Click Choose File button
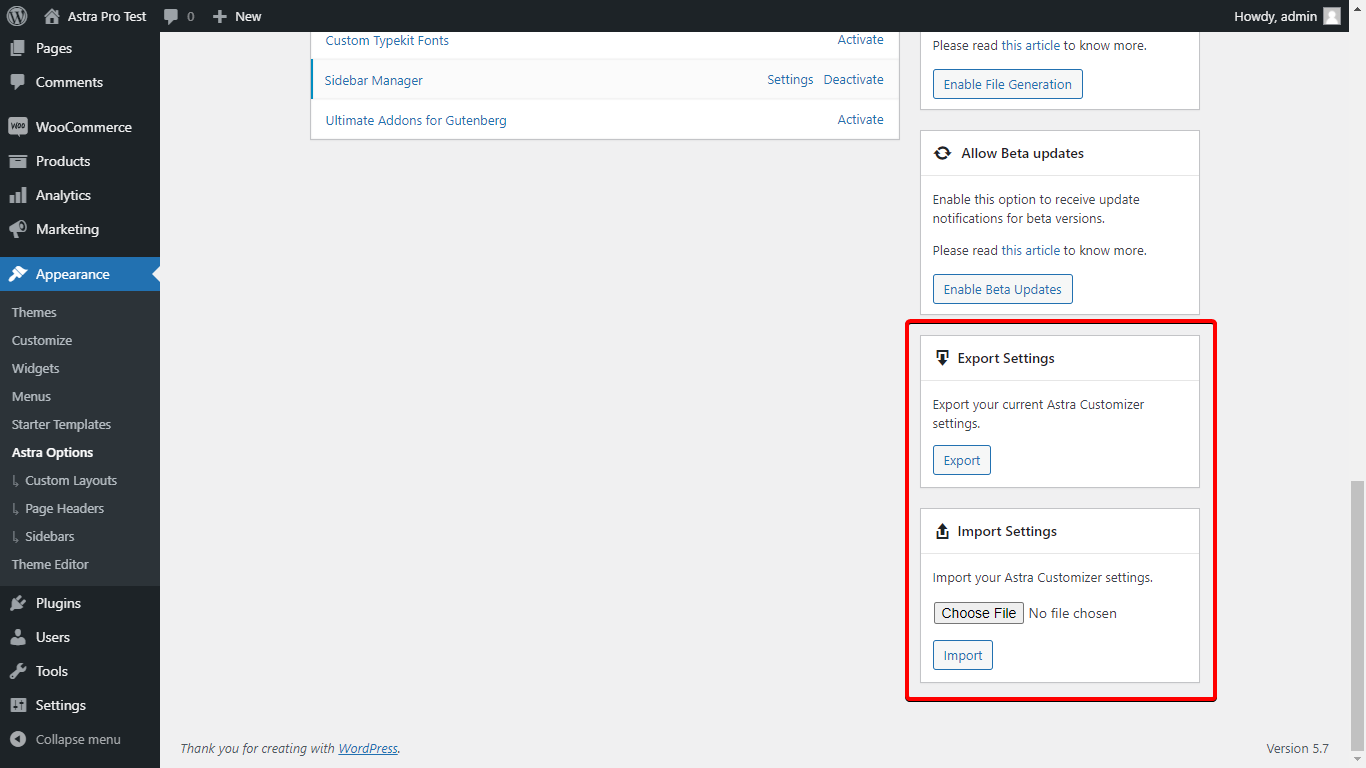1366x768 pixels. tap(979, 613)
